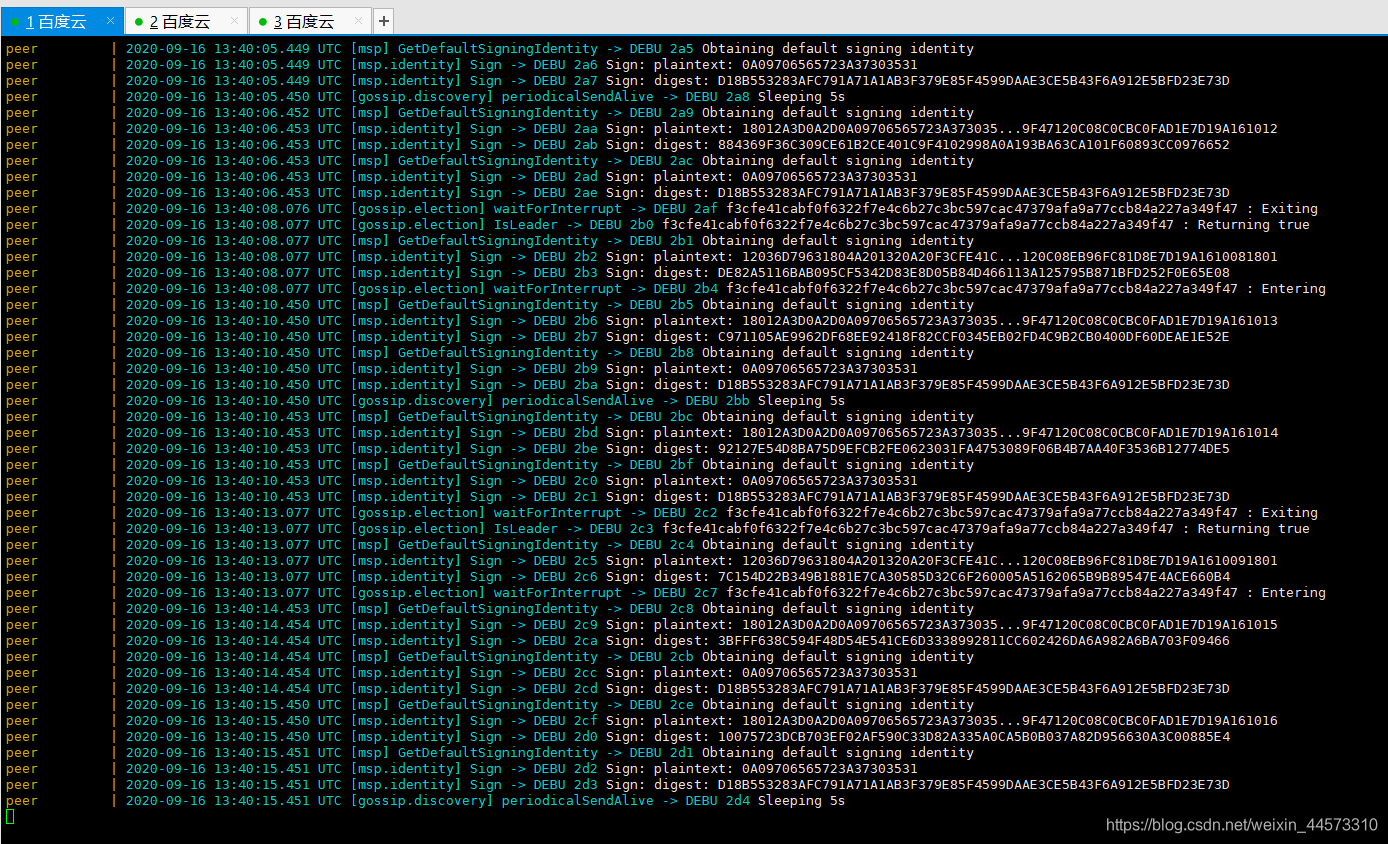Click plaintext ending '7D19A161015' on DEBU 2c9 line
Viewport: 1388px width, 844px height.
coord(1009,624)
